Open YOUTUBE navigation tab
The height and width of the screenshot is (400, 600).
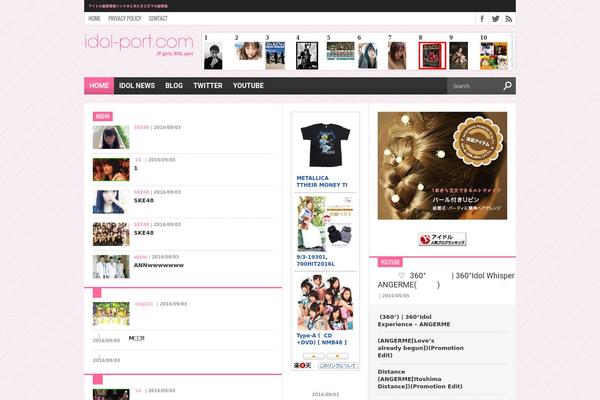click(248, 86)
